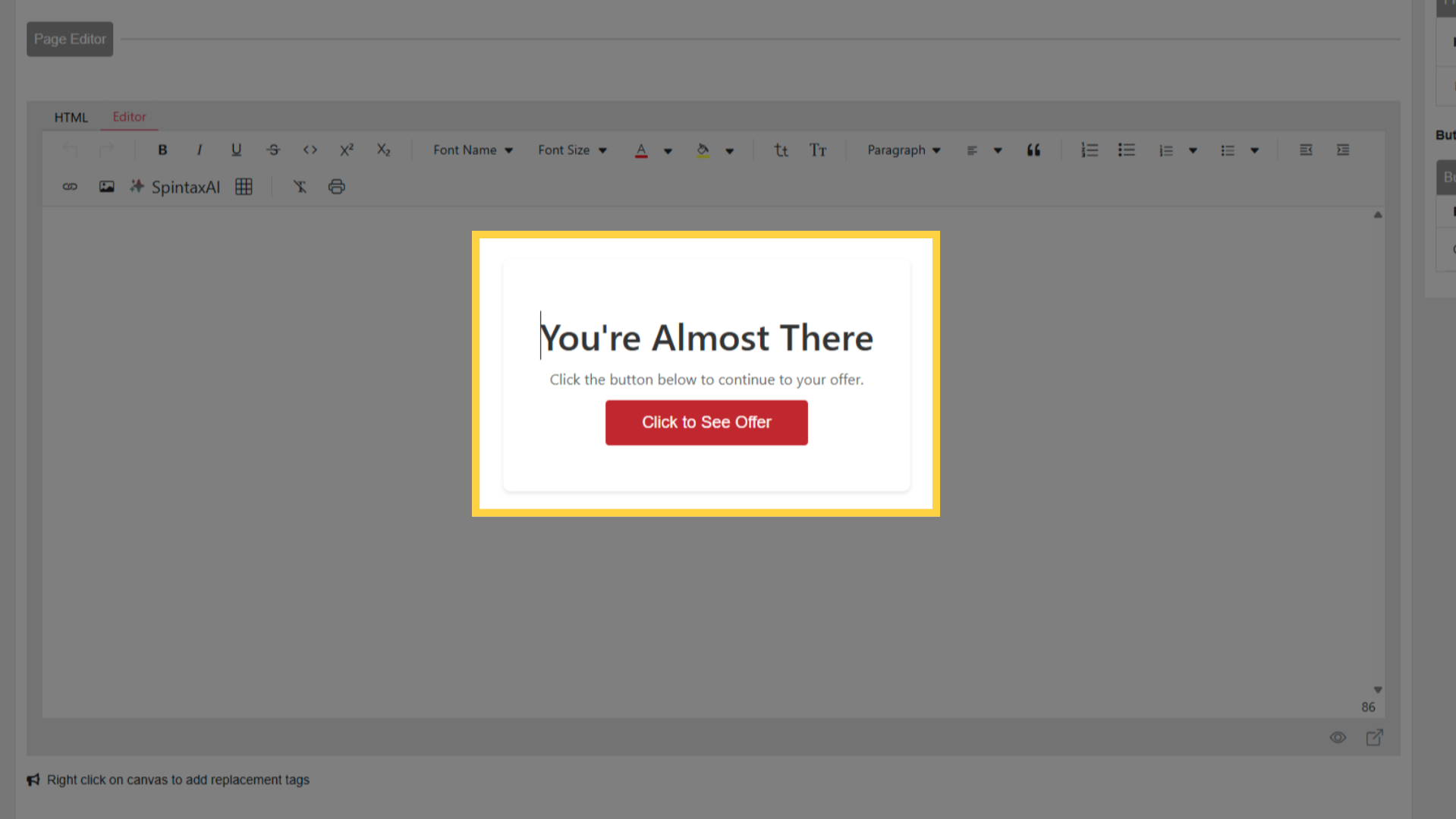Open the Paragraph format dropdown
The width and height of the screenshot is (1456, 819).
tap(904, 150)
